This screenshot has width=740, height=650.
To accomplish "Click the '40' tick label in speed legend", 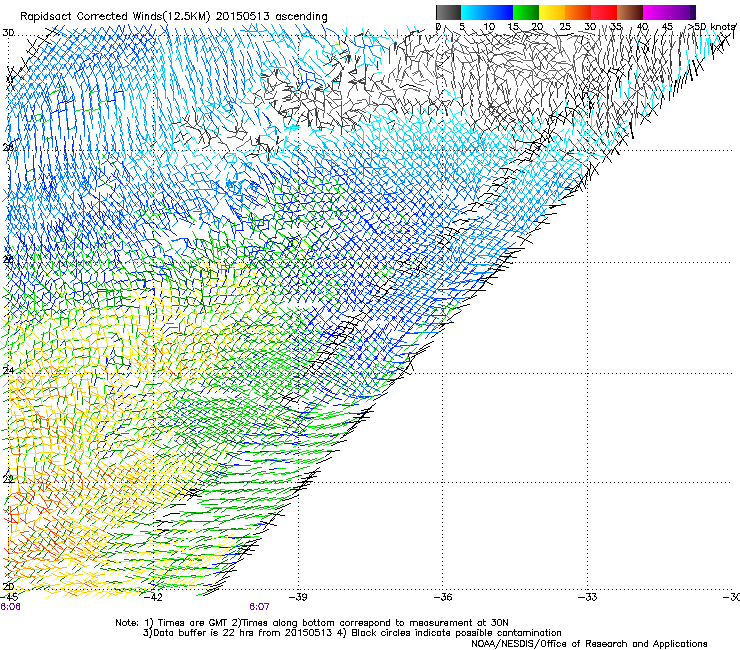I will coord(642,27).
